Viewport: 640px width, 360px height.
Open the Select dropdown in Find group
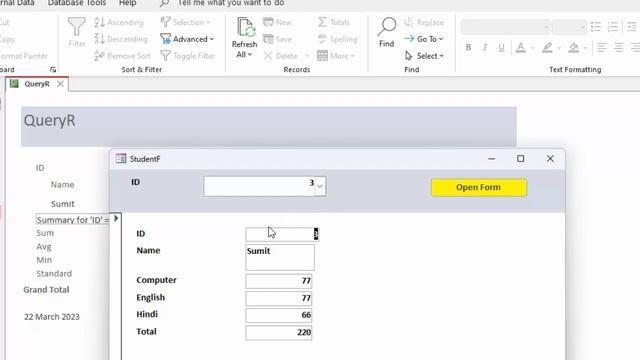(424, 56)
